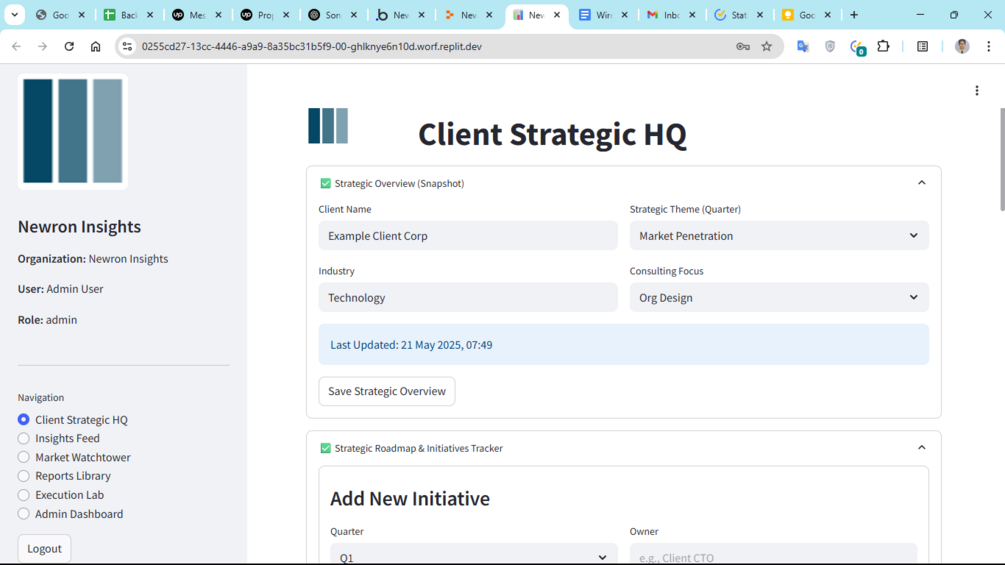Viewport: 1005px width, 565px height.
Task: Switch to the Mes Upwork tab
Action: (x=188, y=15)
